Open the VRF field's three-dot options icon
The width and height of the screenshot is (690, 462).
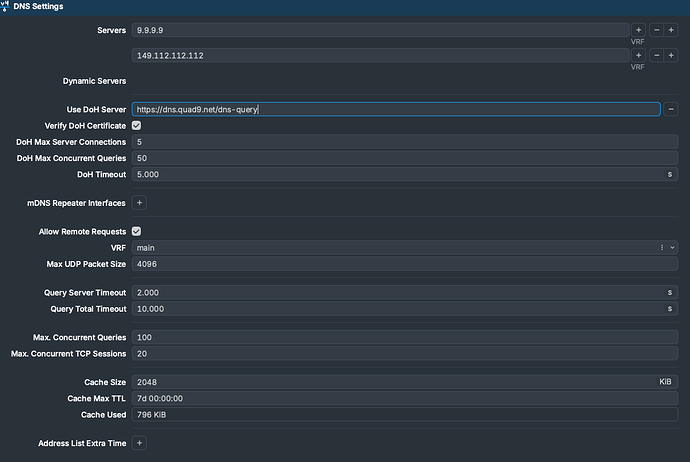[x=662, y=248]
